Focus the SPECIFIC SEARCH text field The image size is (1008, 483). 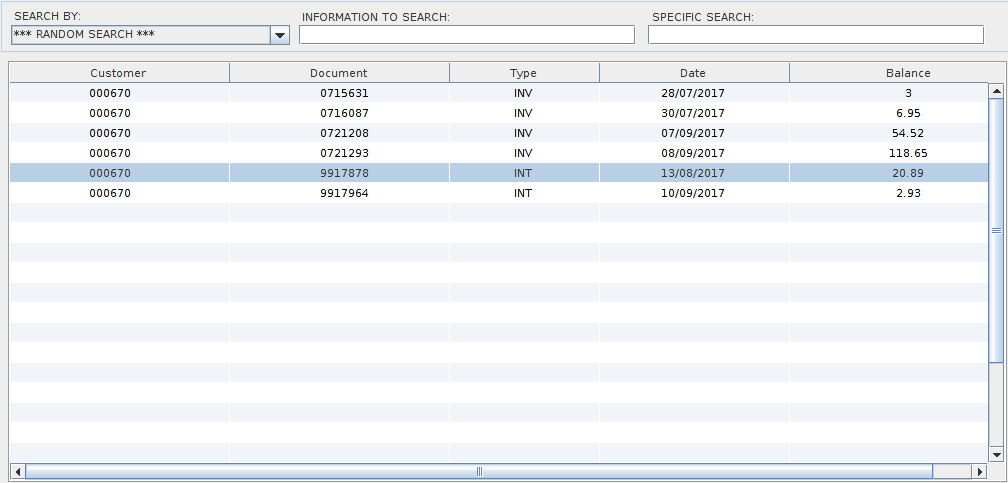[x=815, y=35]
